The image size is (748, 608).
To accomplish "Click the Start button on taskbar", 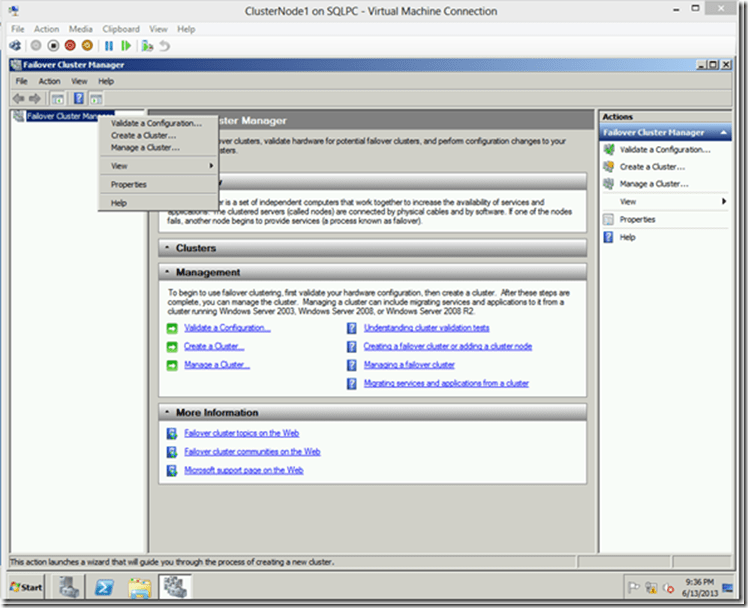I will point(26,586).
